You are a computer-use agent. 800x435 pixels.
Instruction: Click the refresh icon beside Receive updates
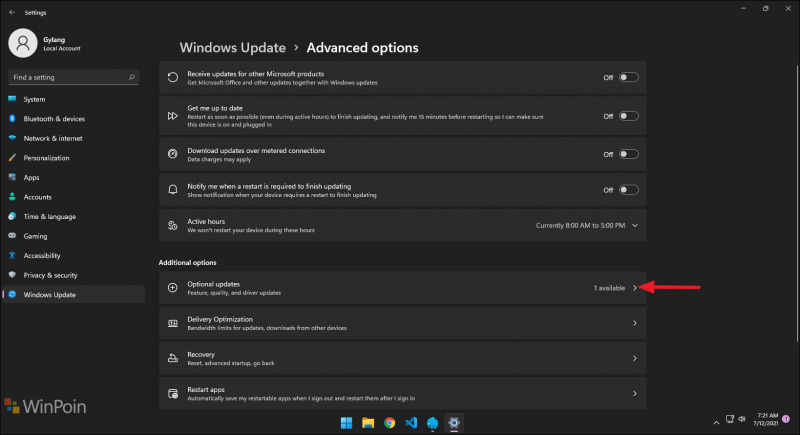pyautogui.click(x=173, y=78)
